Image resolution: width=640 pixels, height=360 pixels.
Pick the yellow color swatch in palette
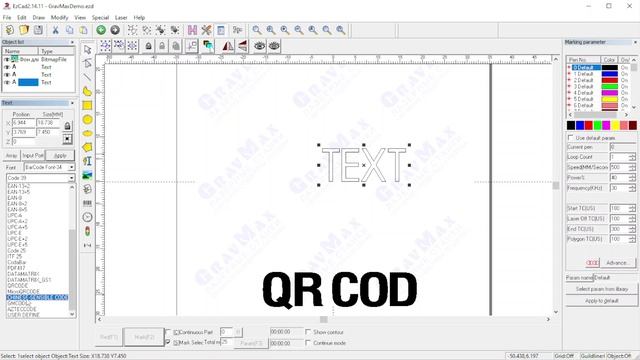pyautogui.click(x=615, y=125)
